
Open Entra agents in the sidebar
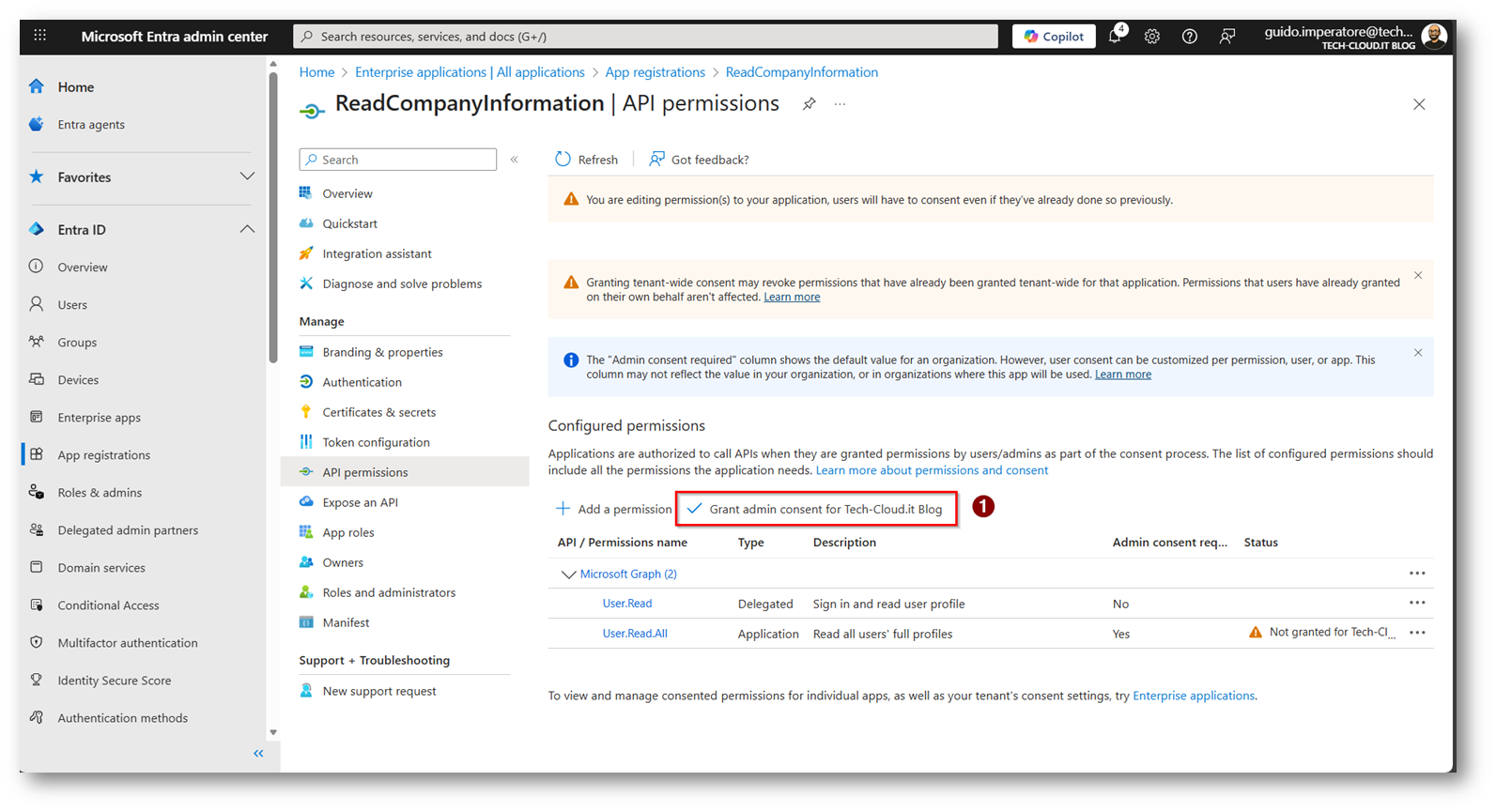pyautogui.click(x=91, y=125)
